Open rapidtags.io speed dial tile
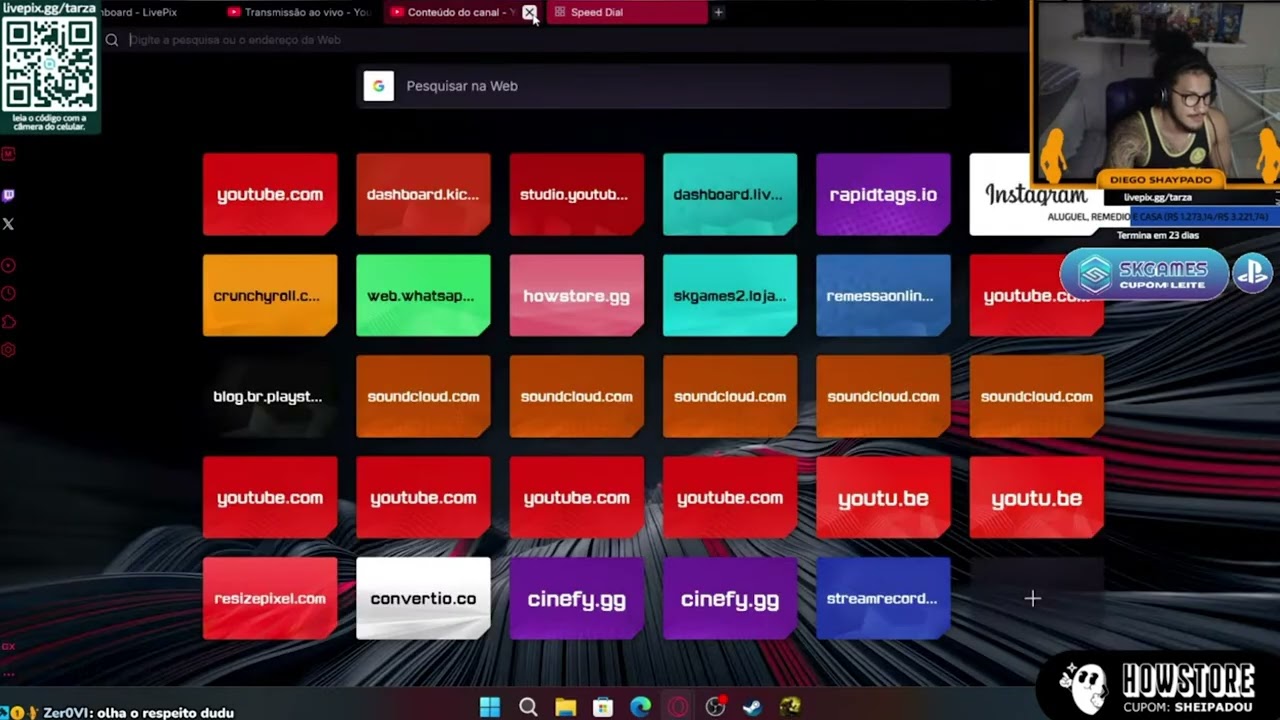This screenshot has height=720, width=1280. coord(883,194)
